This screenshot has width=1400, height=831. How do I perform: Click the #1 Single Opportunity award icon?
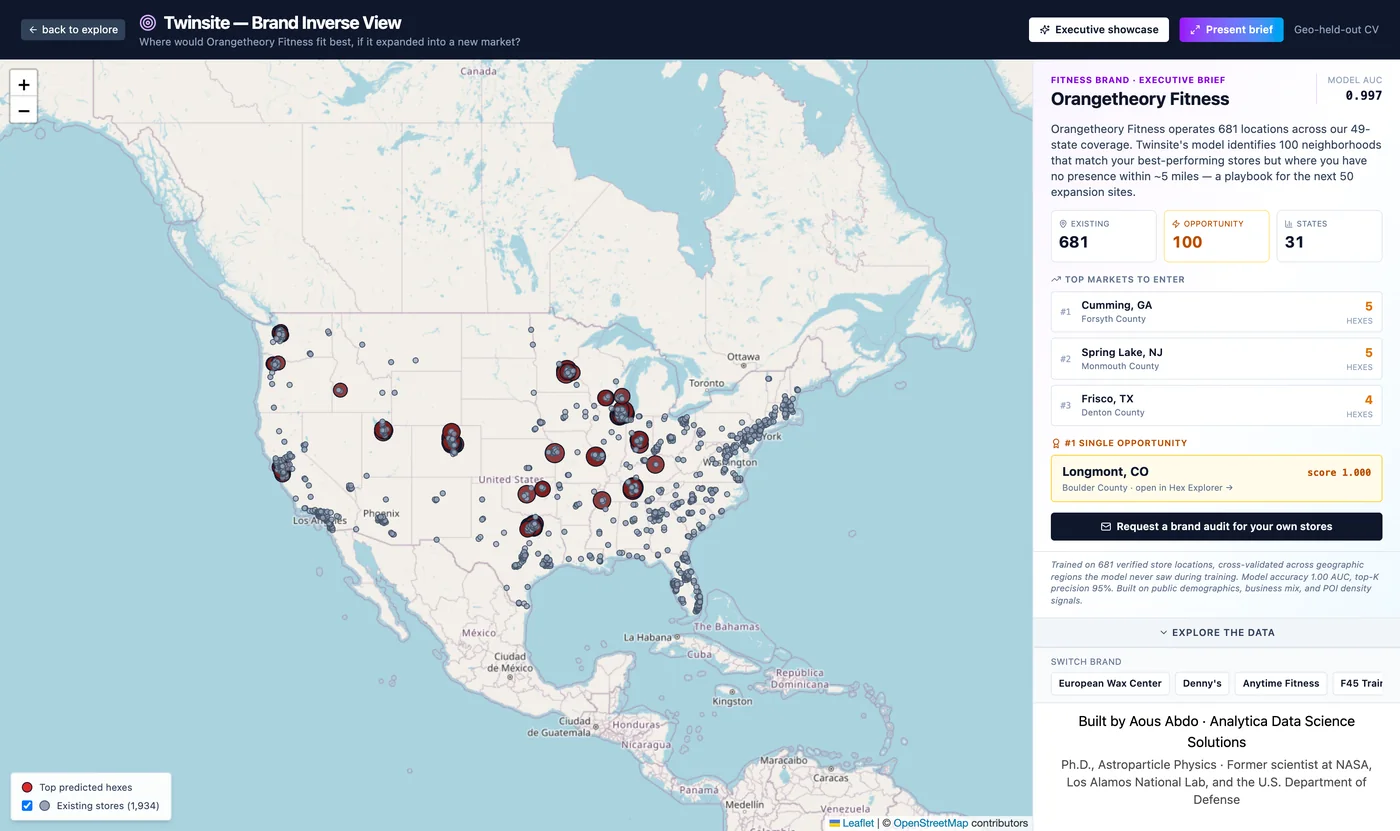pos(1056,443)
